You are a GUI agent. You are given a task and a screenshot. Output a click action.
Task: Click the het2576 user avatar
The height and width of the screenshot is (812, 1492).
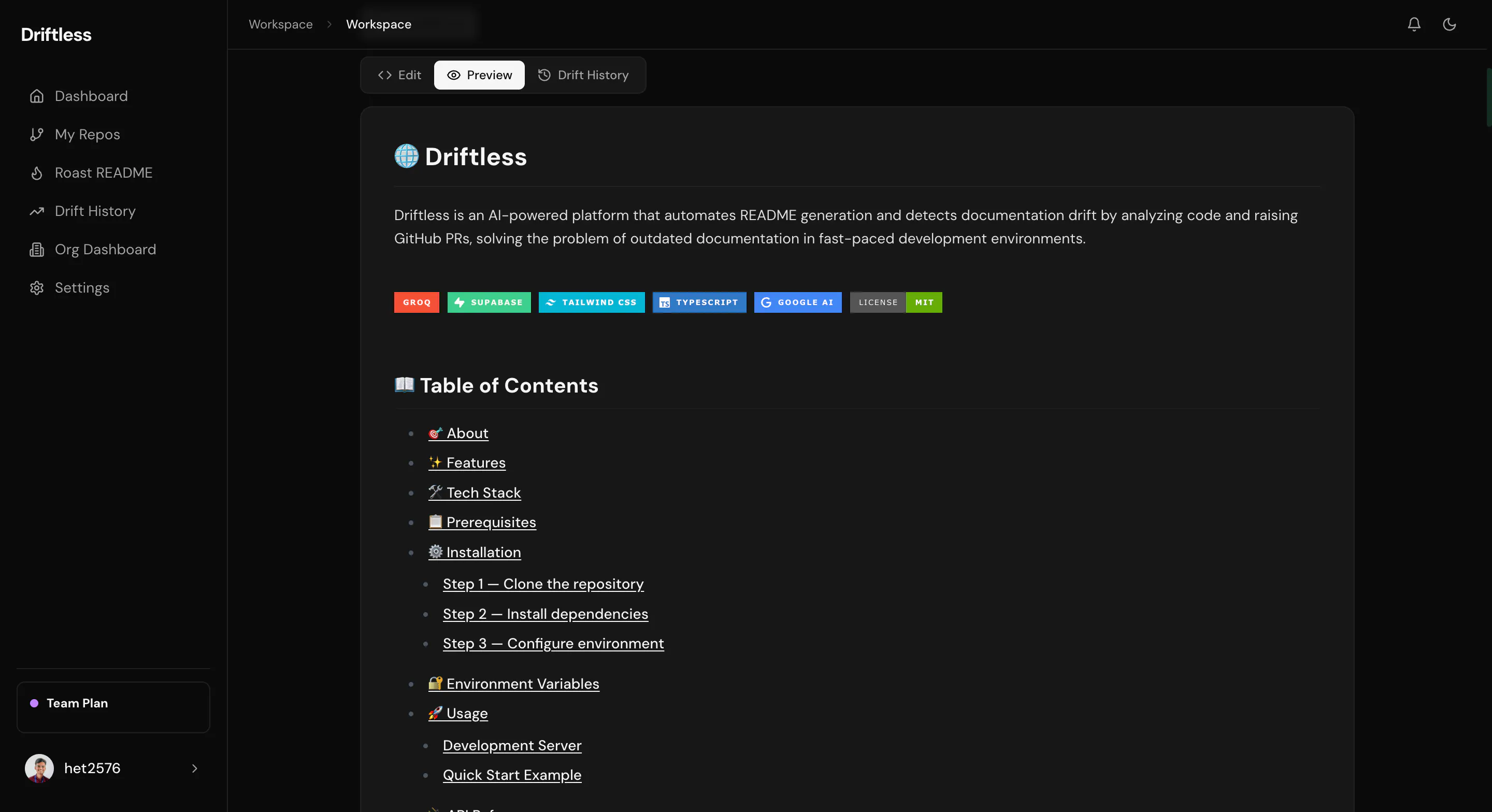[39, 769]
